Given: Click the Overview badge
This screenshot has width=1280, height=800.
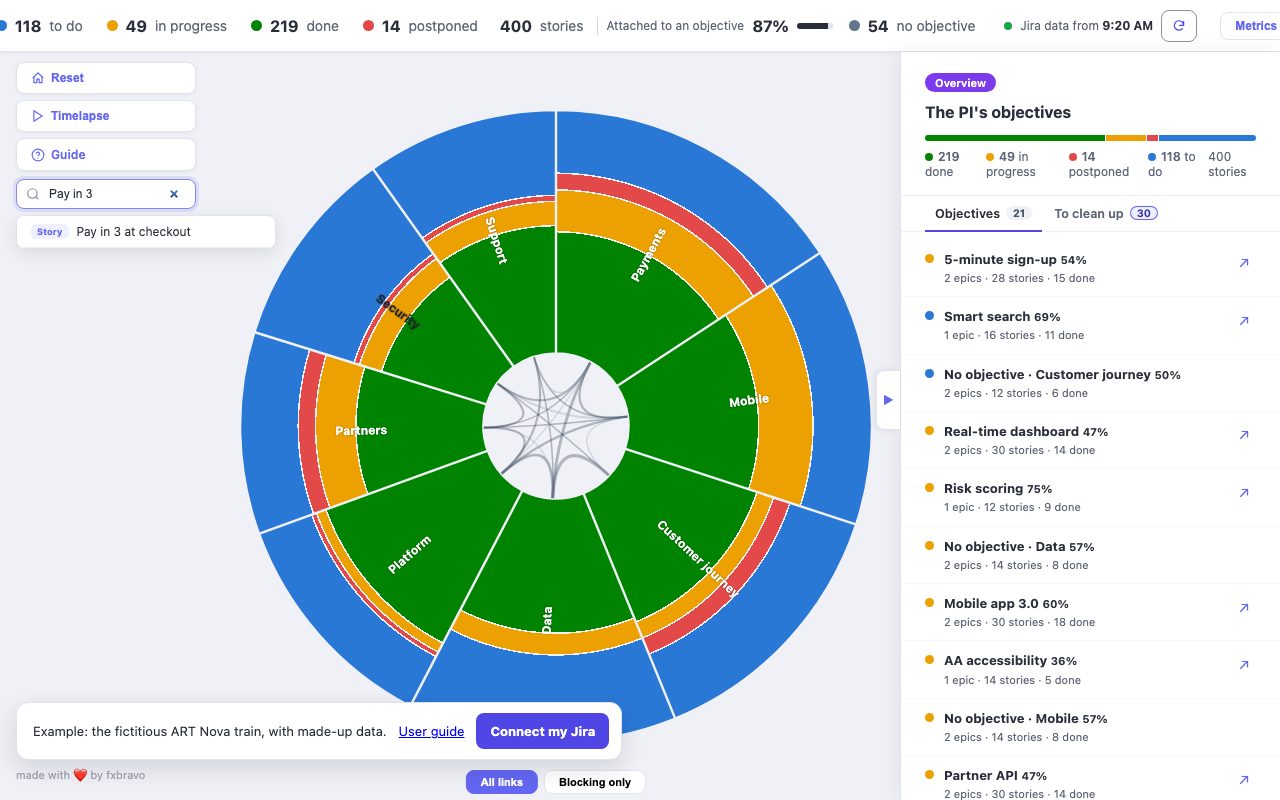Looking at the screenshot, I should 960,83.
